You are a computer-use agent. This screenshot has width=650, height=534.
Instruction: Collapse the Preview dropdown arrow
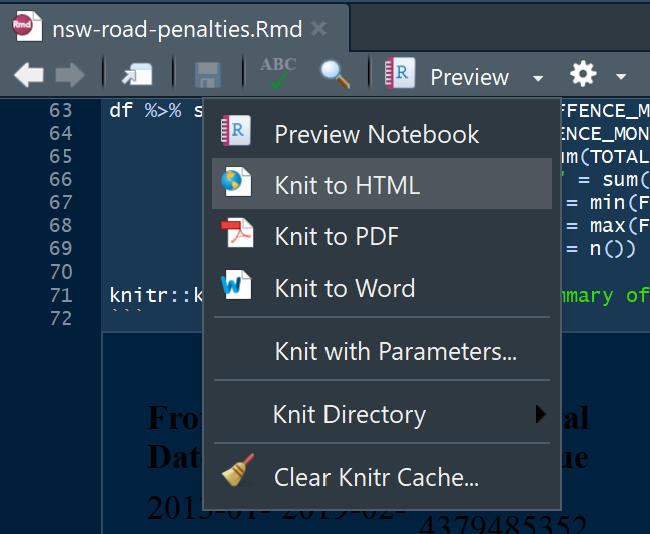click(538, 78)
